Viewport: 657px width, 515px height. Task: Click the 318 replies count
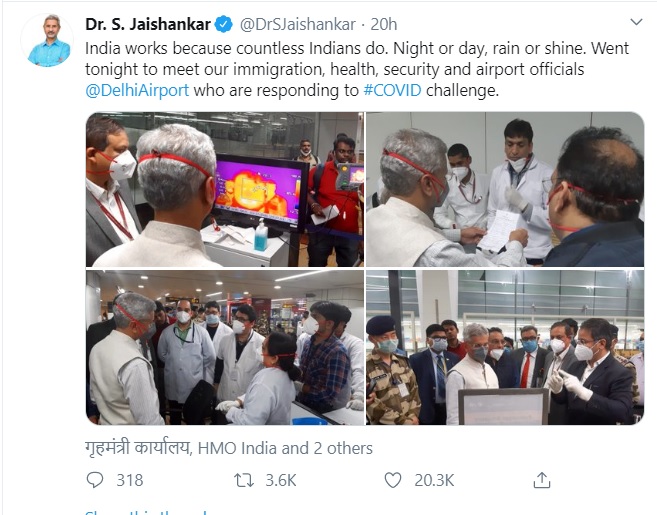(130, 480)
